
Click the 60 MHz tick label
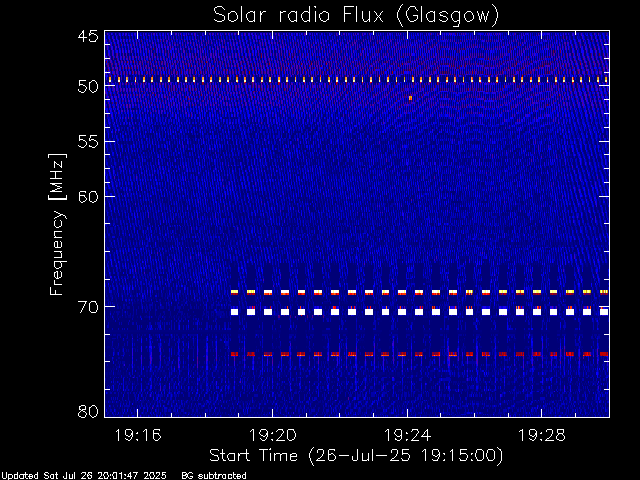point(88,196)
